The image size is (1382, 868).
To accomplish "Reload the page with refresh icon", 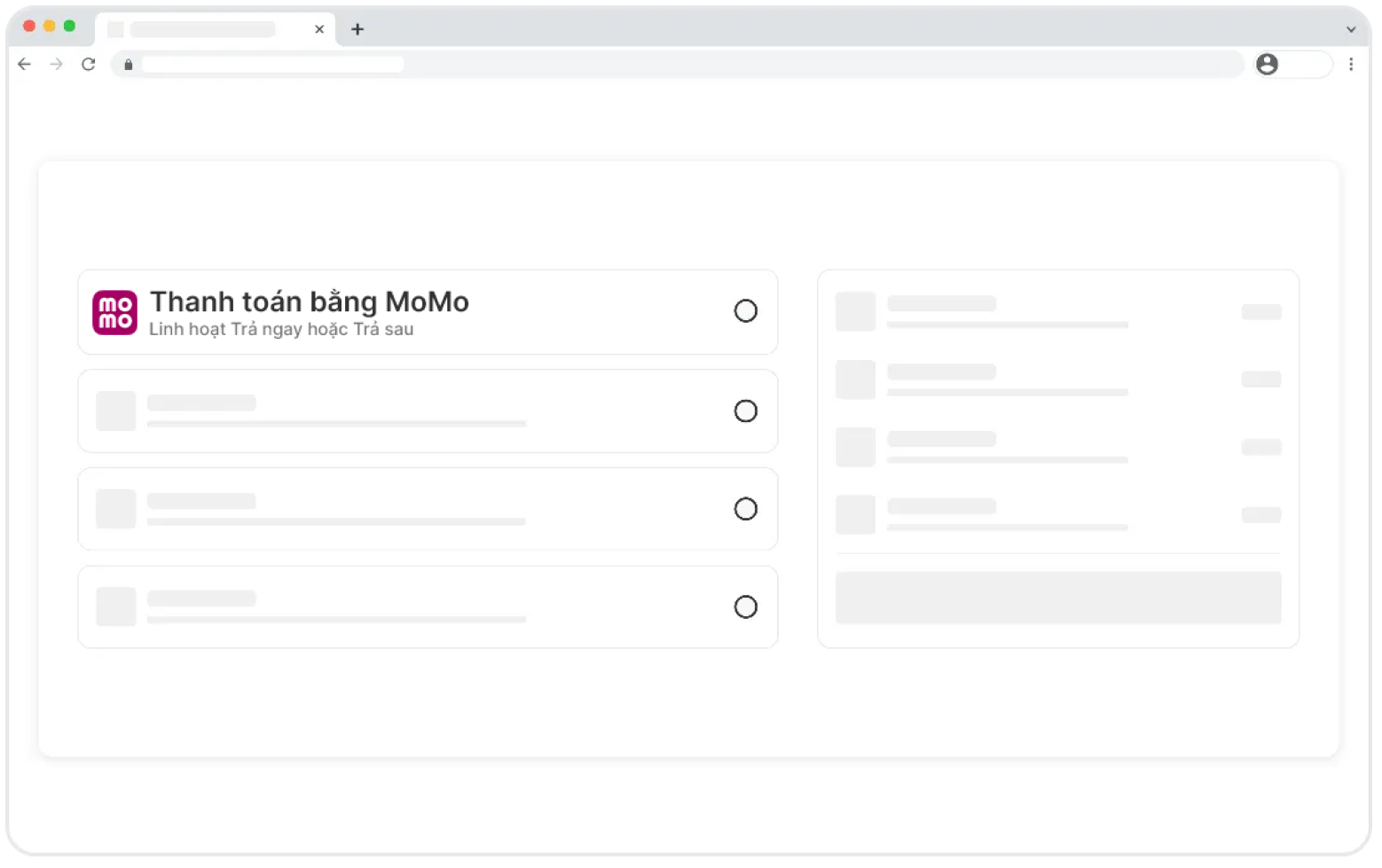I will (89, 64).
